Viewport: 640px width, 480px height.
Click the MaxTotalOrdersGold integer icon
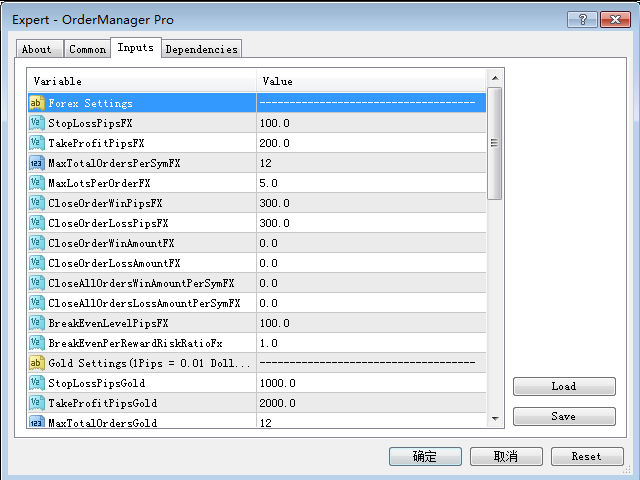[36, 423]
